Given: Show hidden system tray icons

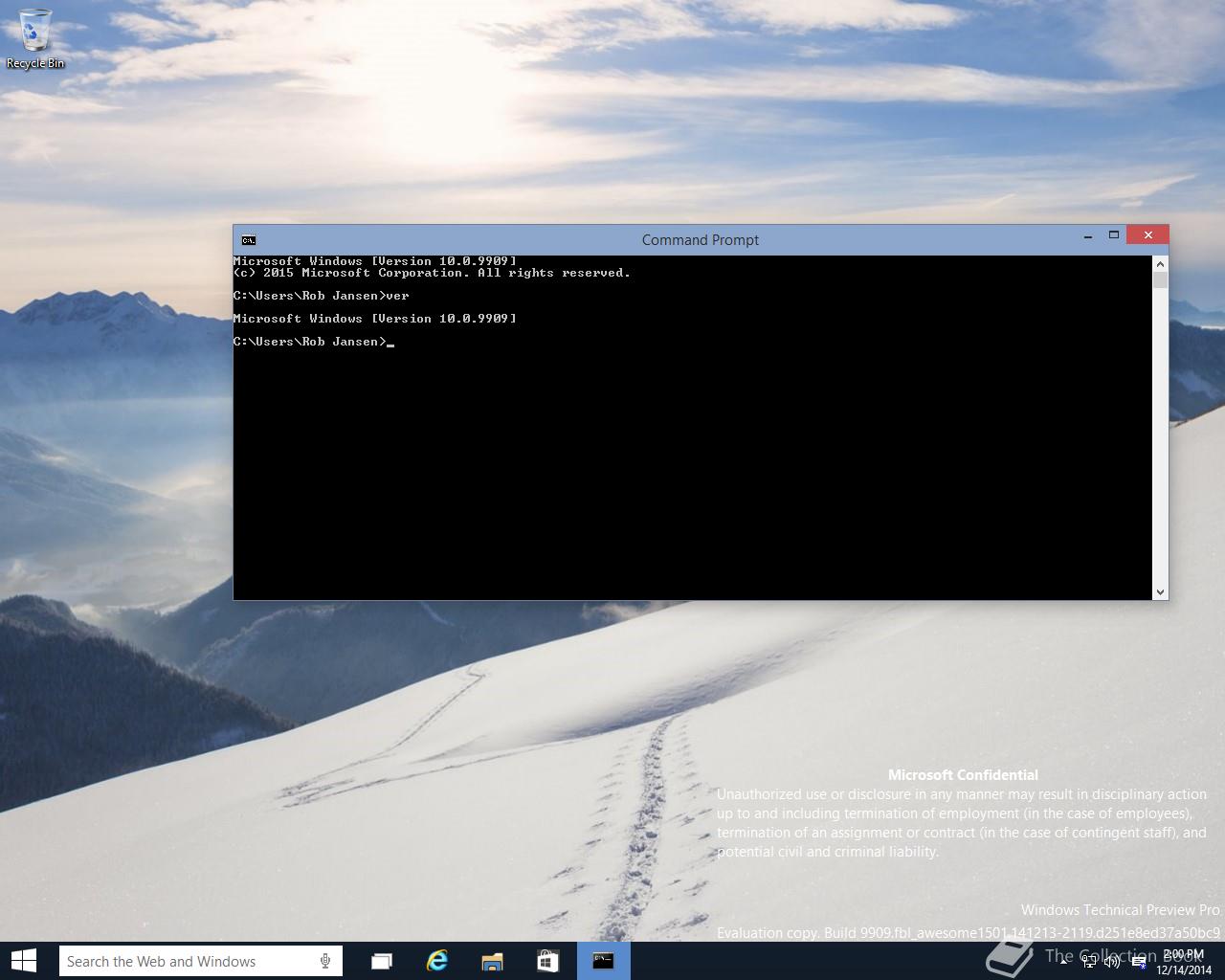Looking at the screenshot, I should [x=1064, y=962].
